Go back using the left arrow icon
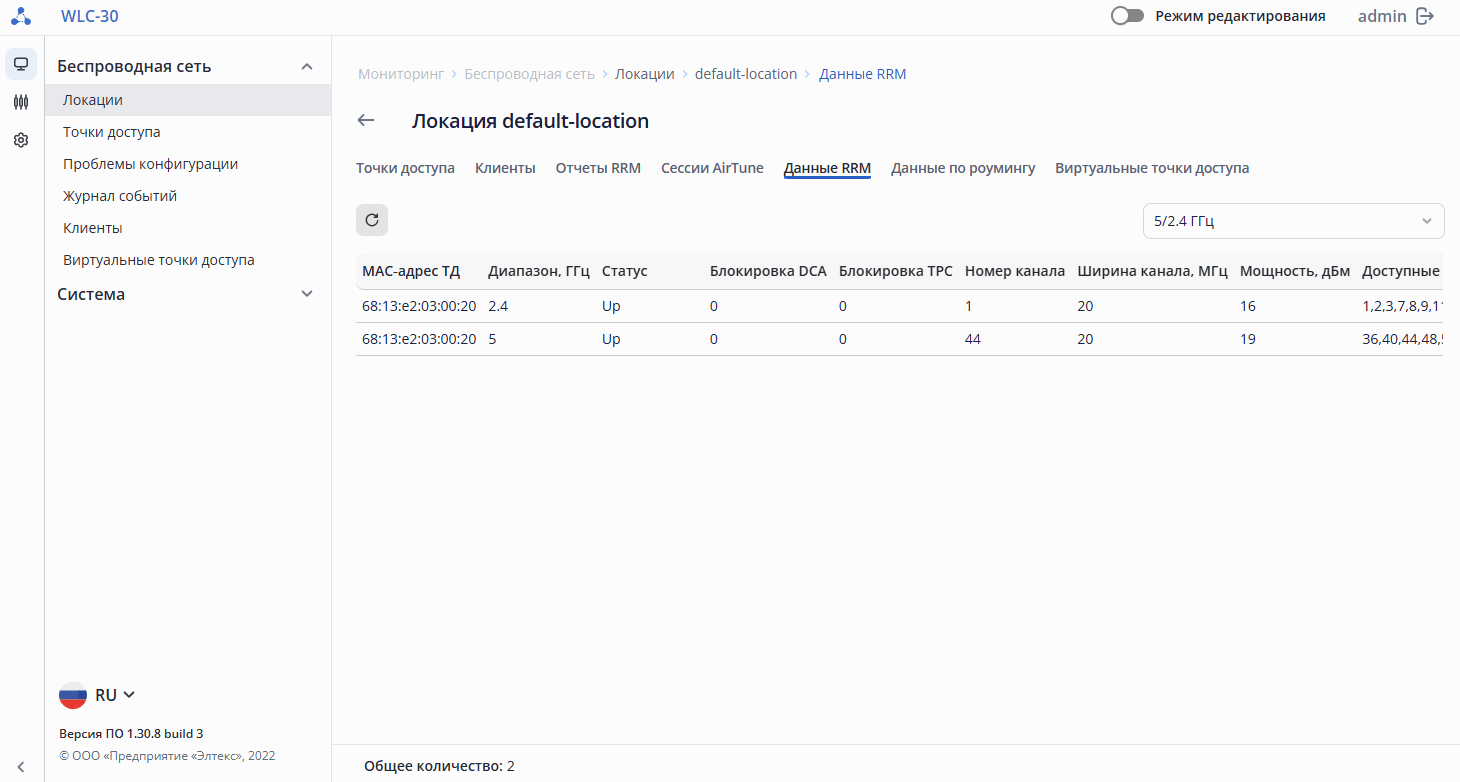The height and width of the screenshot is (782, 1460). 366,121
